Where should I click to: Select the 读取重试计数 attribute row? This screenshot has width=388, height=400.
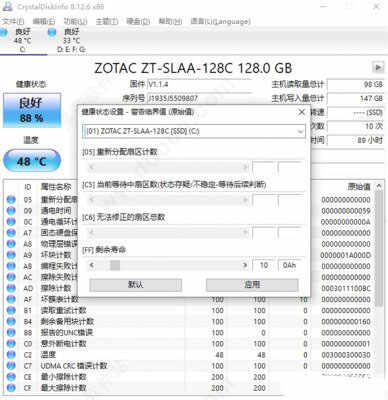coord(189,310)
